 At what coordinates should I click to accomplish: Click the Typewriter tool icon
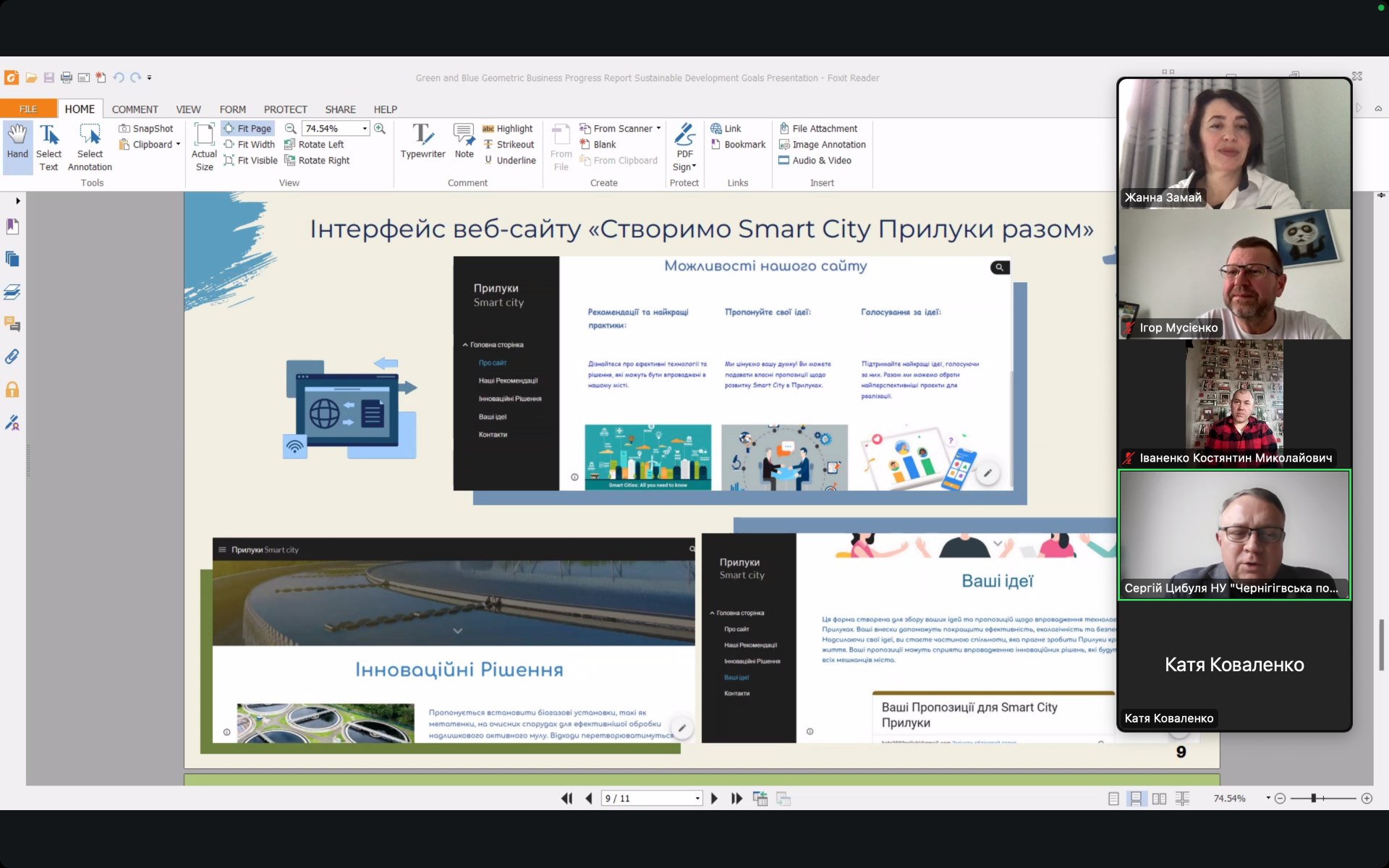pyautogui.click(x=422, y=135)
